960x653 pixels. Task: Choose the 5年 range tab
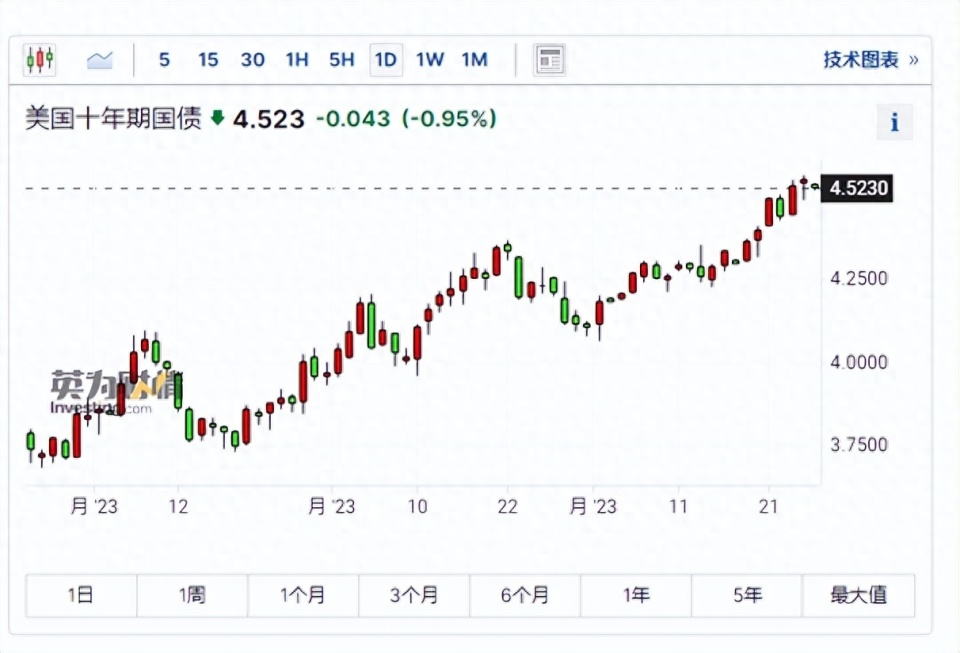747,595
